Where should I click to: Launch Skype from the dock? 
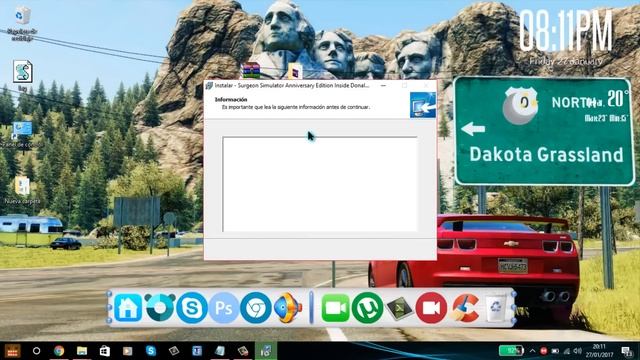point(191,308)
